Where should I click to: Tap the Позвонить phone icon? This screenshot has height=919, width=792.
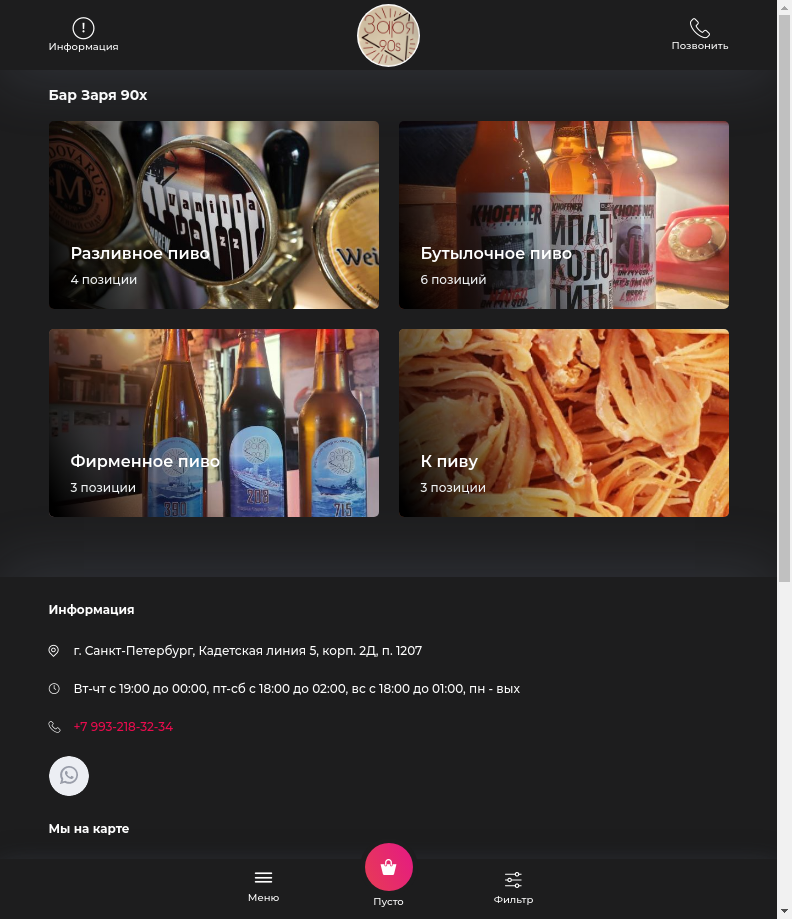click(699, 28)
